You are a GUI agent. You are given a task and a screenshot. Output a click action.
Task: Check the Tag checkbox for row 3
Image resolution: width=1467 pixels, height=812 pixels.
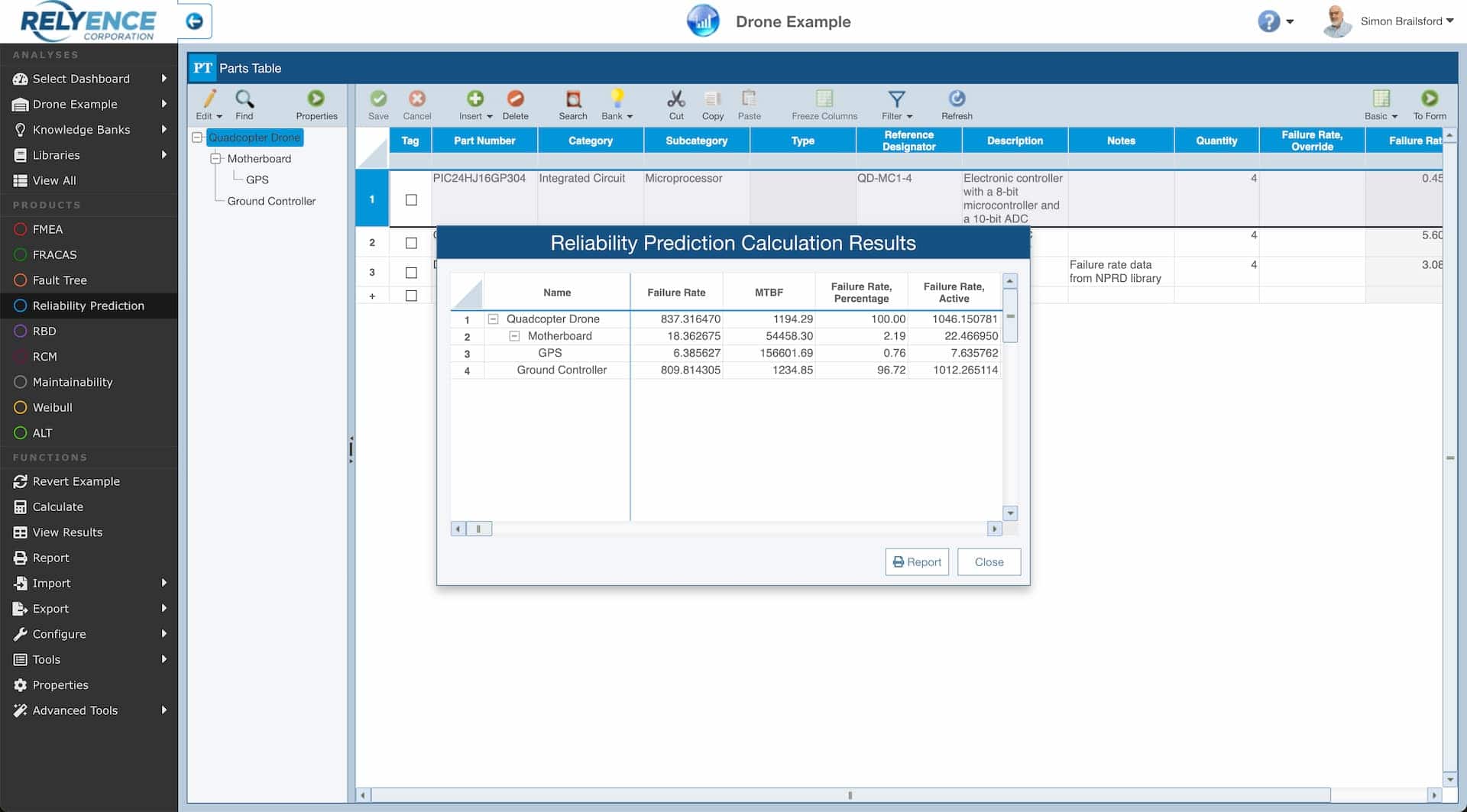click(x=411, y=272)
